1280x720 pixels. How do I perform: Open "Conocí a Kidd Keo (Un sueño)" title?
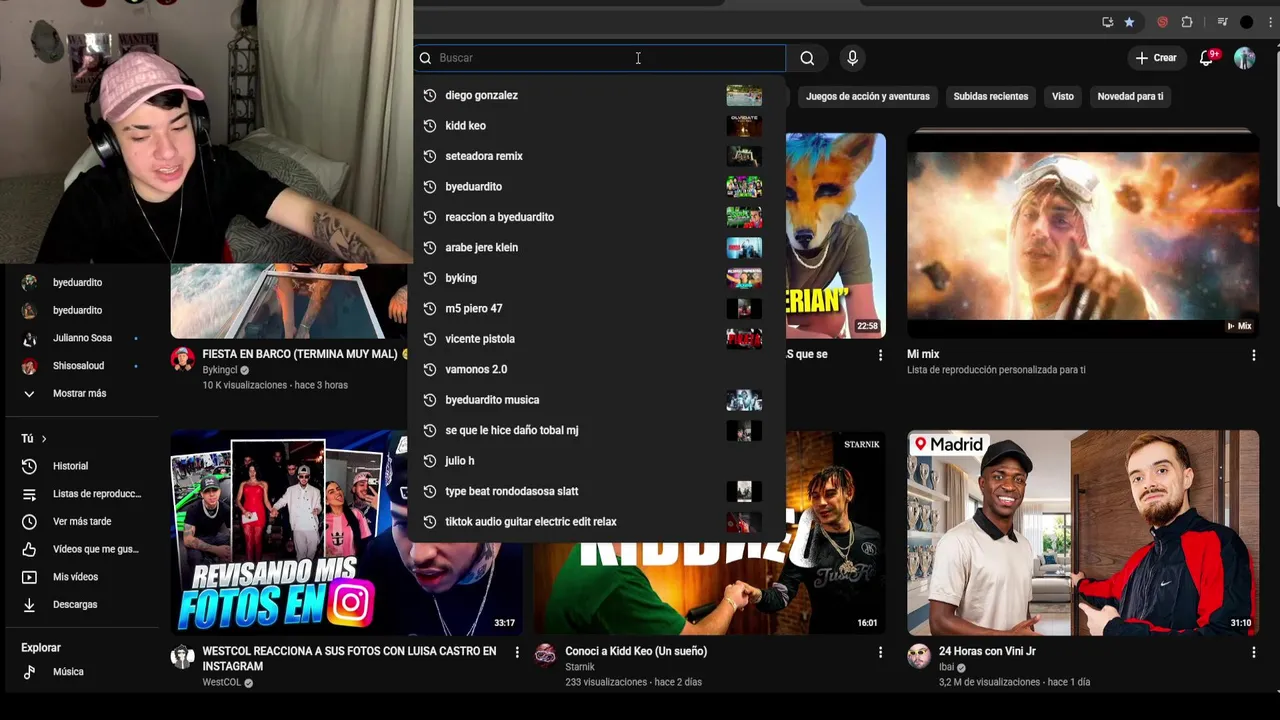tap(636, 651)
